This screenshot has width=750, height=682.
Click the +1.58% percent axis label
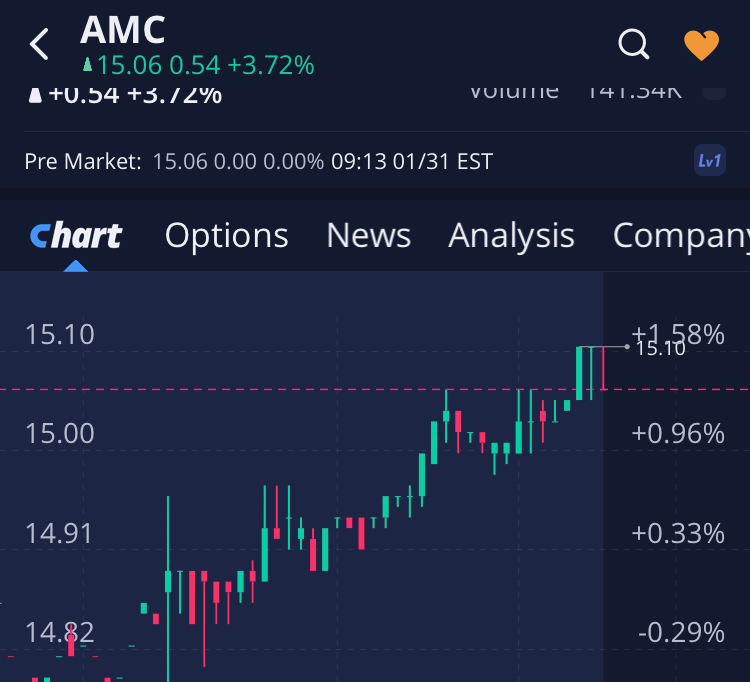click(677, 334)
